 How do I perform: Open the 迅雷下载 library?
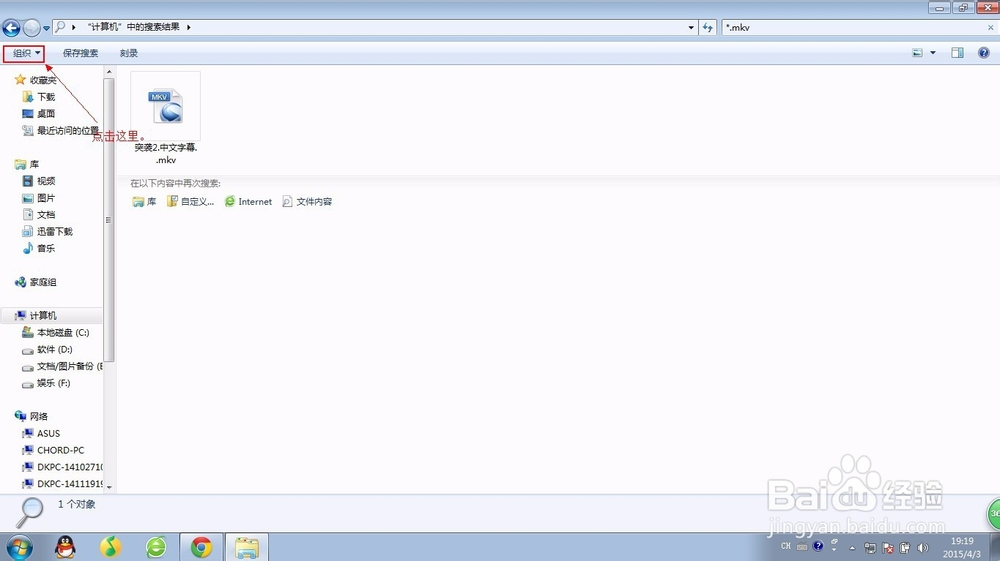(48, 231)
